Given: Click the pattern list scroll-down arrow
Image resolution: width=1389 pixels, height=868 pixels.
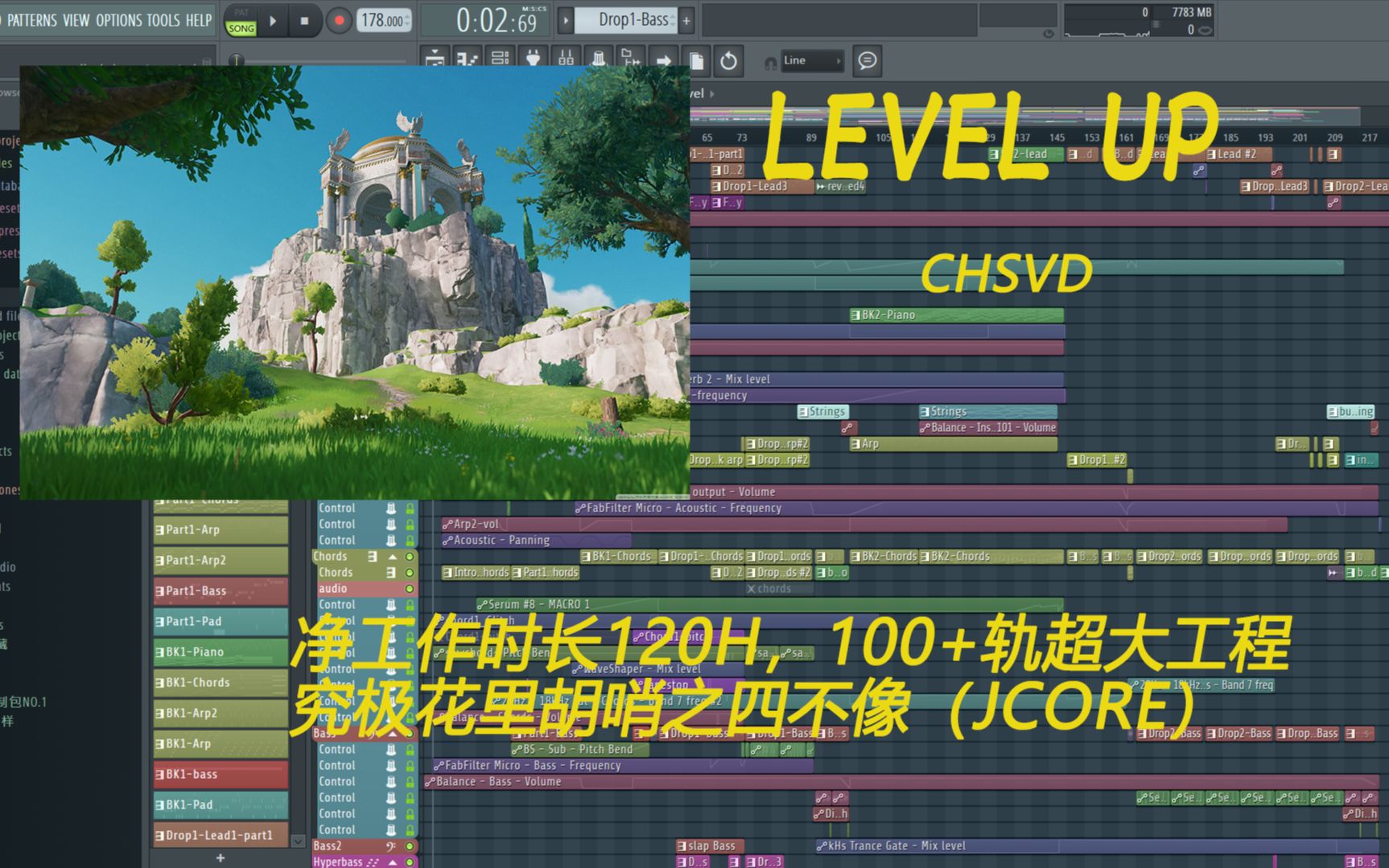Looking at the screenshot, I should click(x=297, y=841).
